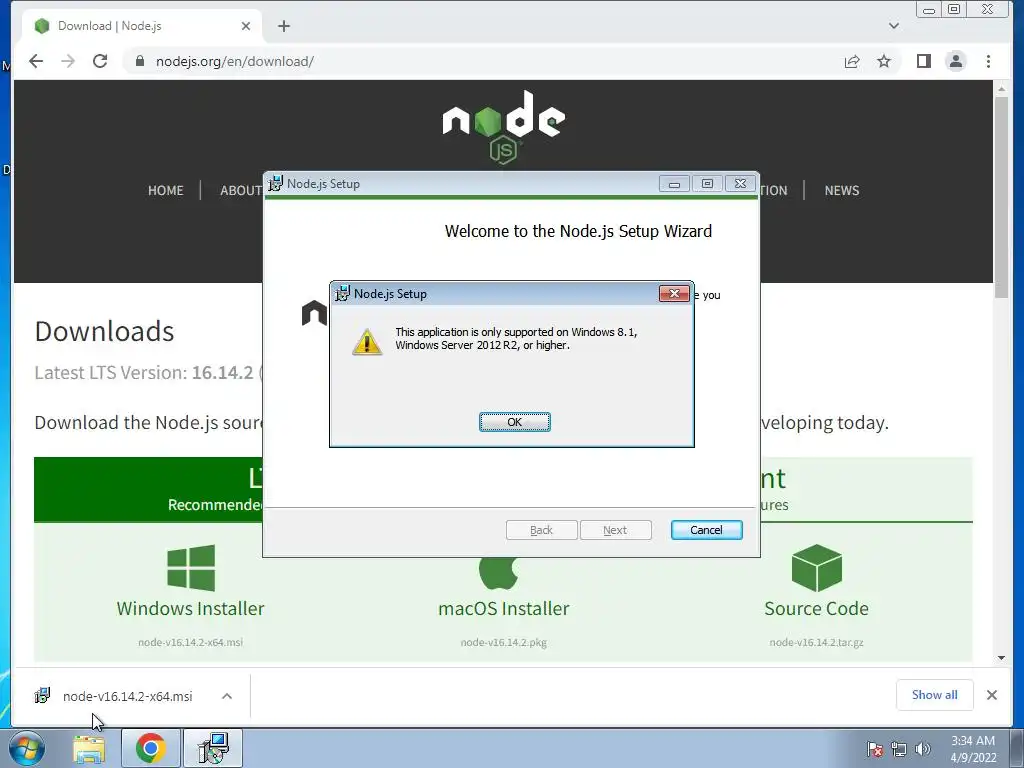The image size is (1024, 768).
Task: Click Cancel in the Node.js Setup Wizard
Action: coord(706,530)
